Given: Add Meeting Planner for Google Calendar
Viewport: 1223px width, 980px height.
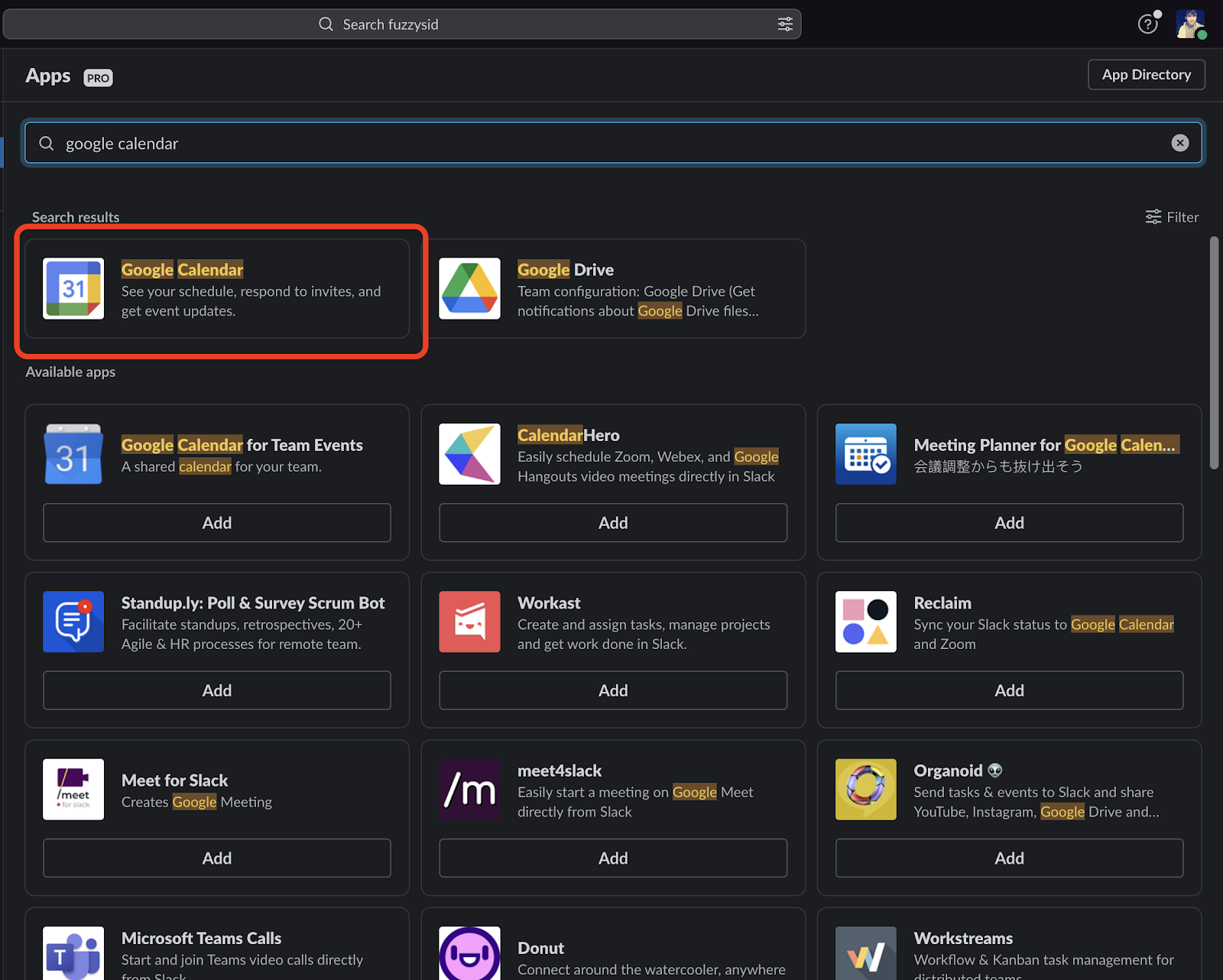Looking at the screenshot, I should (x=1009, y=523).
